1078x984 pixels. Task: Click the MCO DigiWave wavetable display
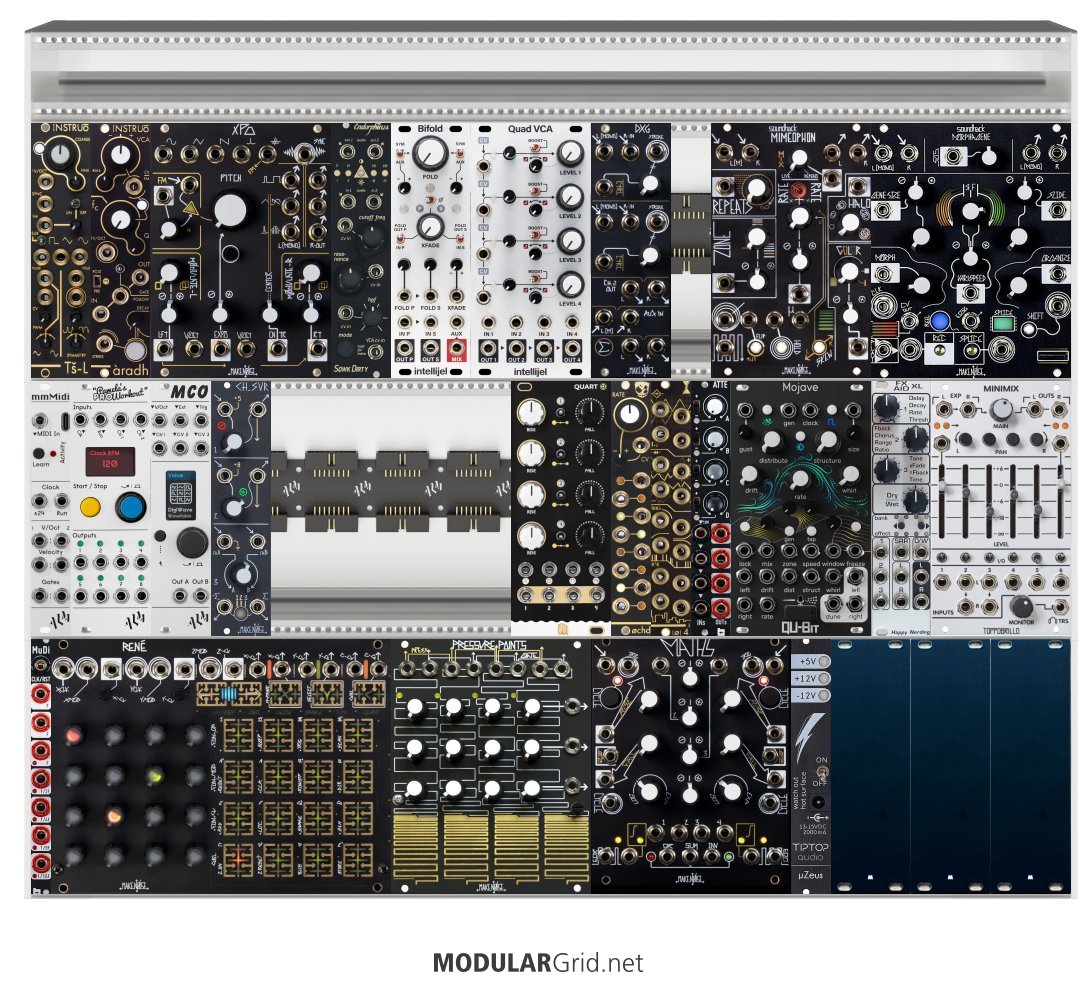[180, 495]
